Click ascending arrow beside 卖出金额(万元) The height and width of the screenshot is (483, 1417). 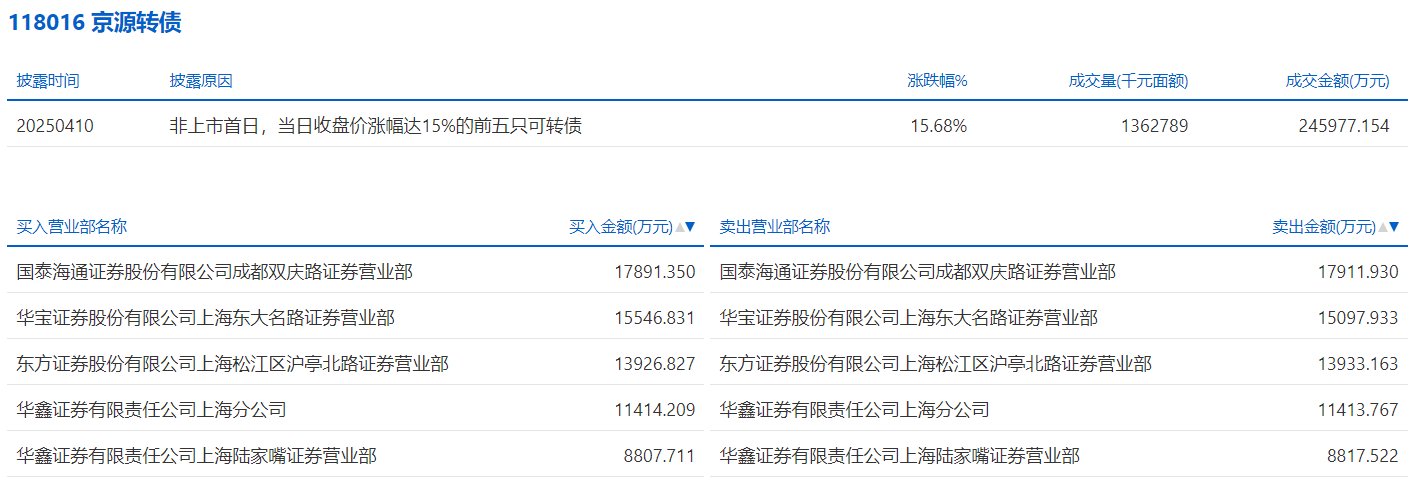[1383, 227]
